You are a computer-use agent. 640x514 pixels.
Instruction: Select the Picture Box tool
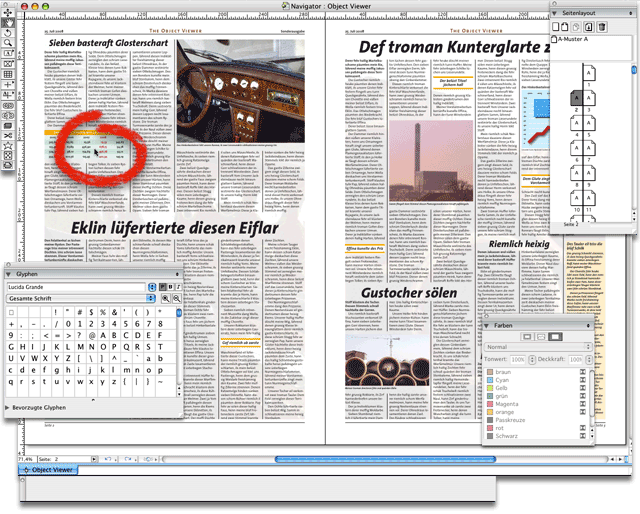coord(8,64)
